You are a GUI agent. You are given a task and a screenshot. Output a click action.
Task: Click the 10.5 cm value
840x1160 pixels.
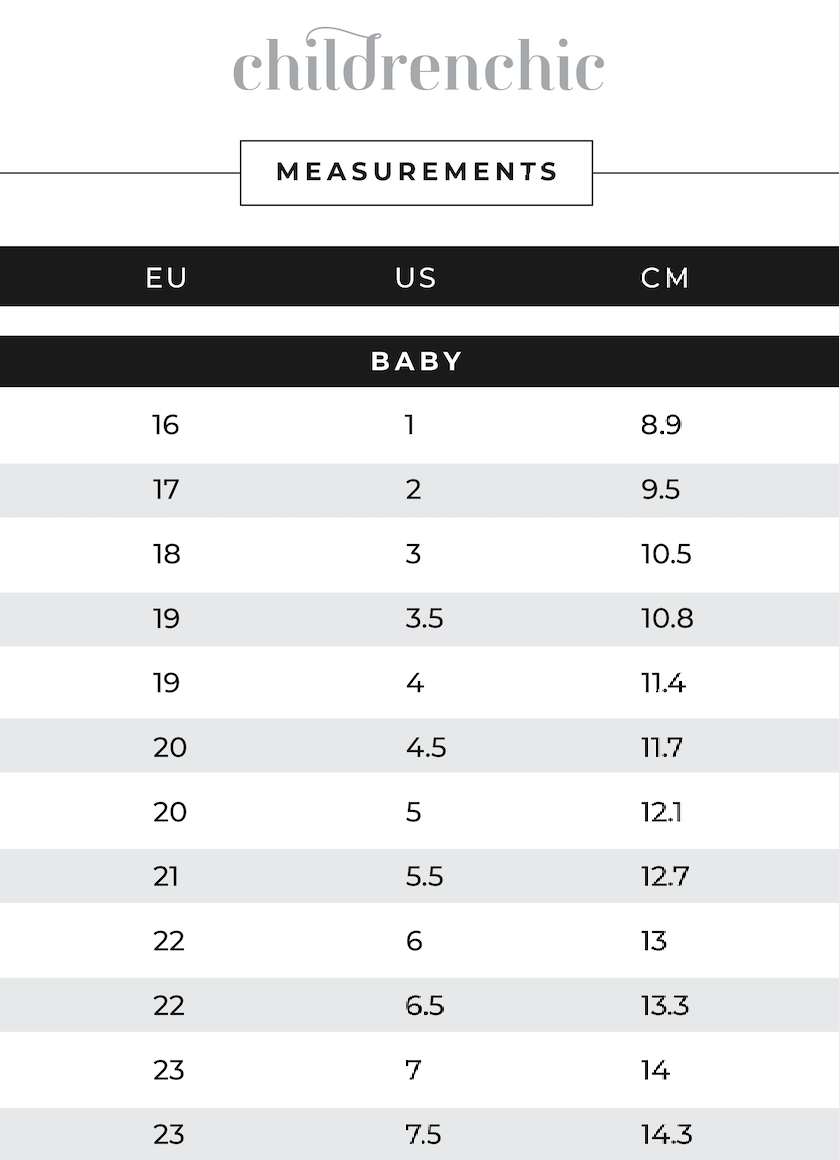point(666,554)
